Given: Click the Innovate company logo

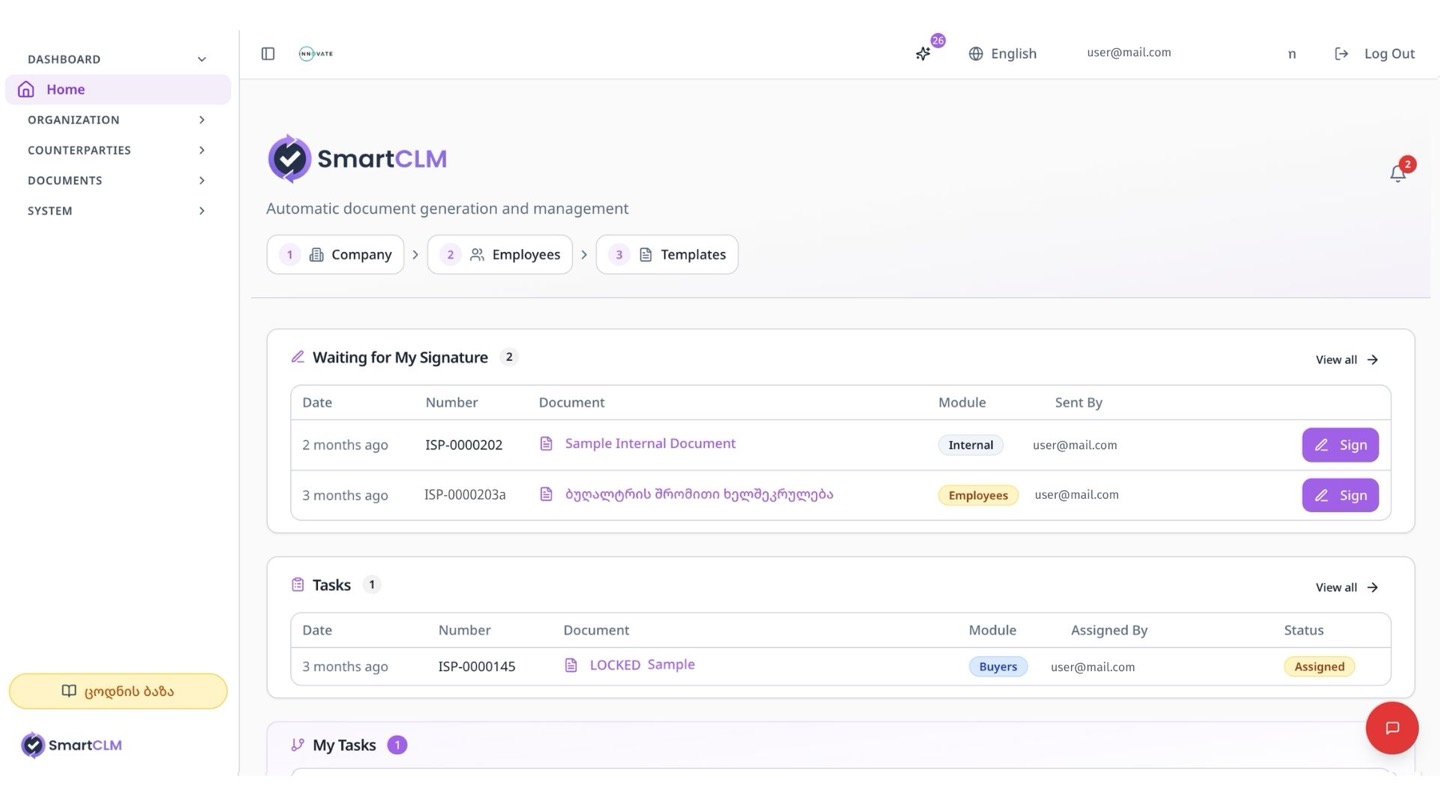Looking at the screenshot, I should click(x=316, y=54).
